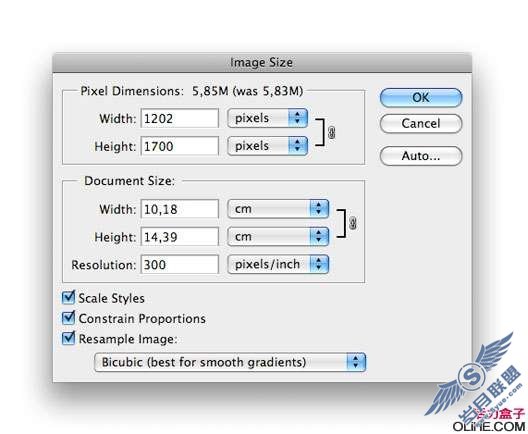Open the Resolution pixels/inch dropdown
The width and height of the screenshot is (528, 434).
278,264
